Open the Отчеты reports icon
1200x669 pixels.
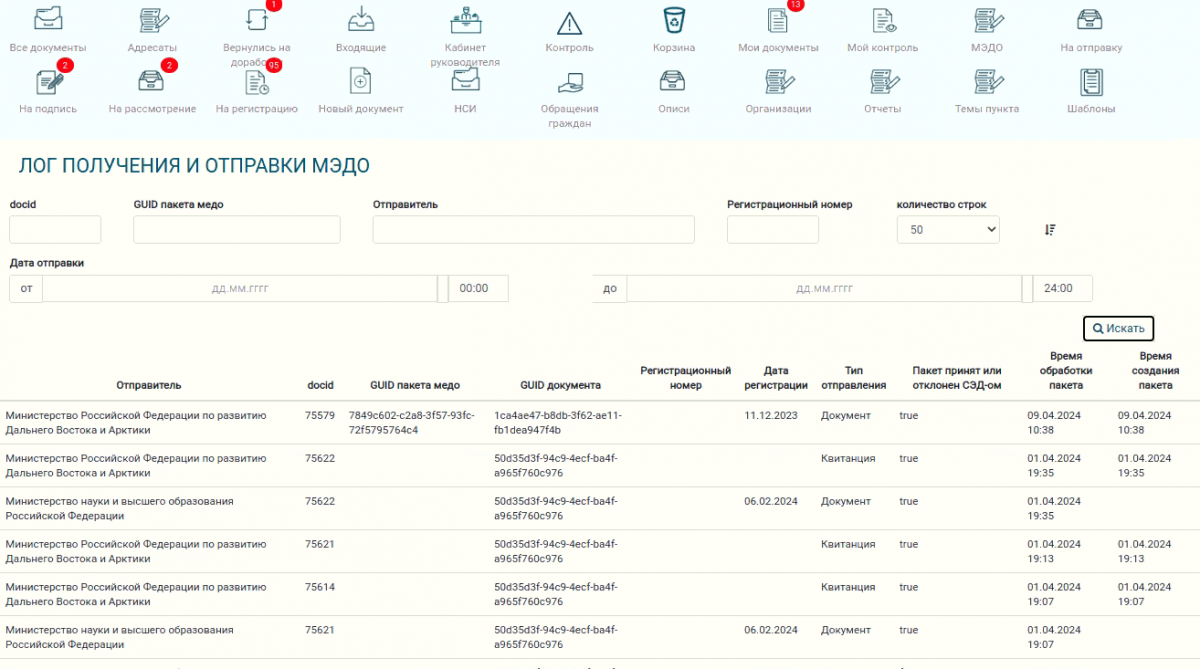(x=882, y=81)
